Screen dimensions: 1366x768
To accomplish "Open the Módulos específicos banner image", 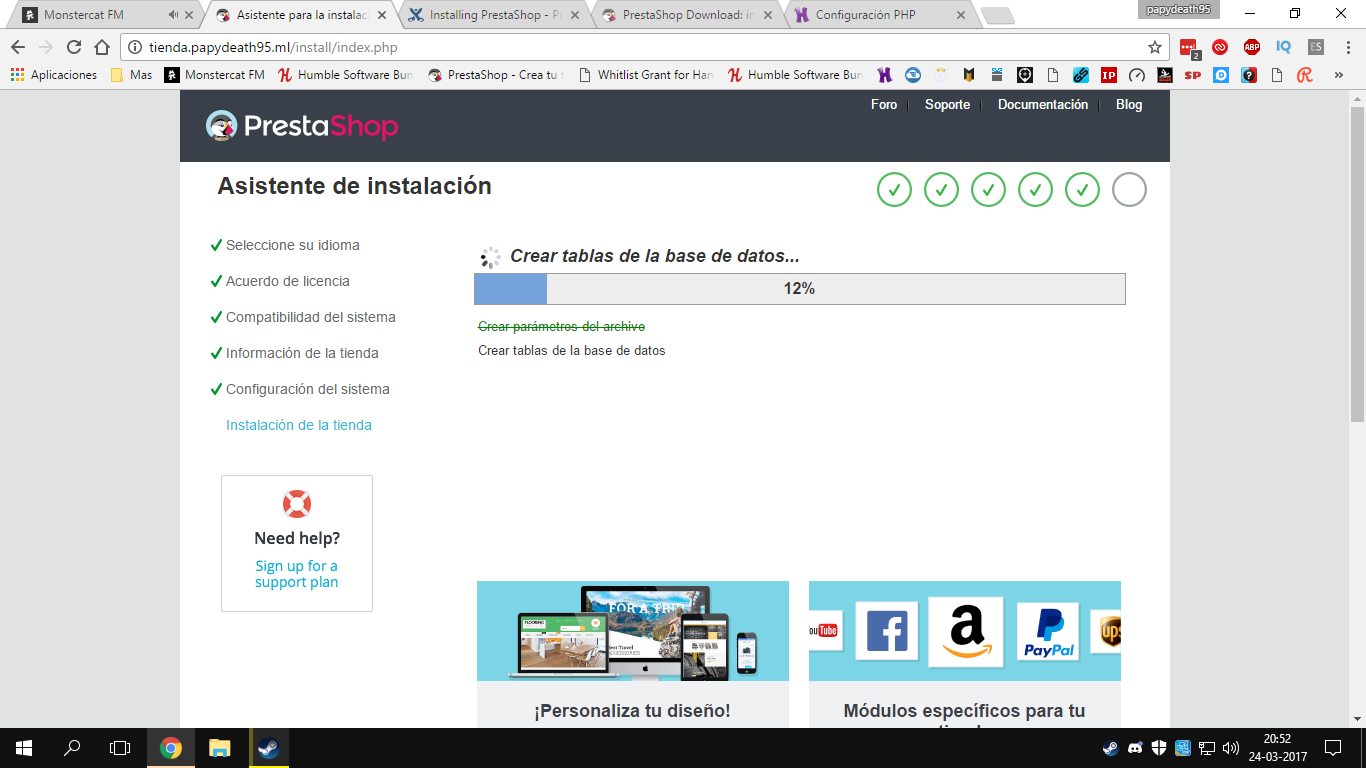I will 965,631.
